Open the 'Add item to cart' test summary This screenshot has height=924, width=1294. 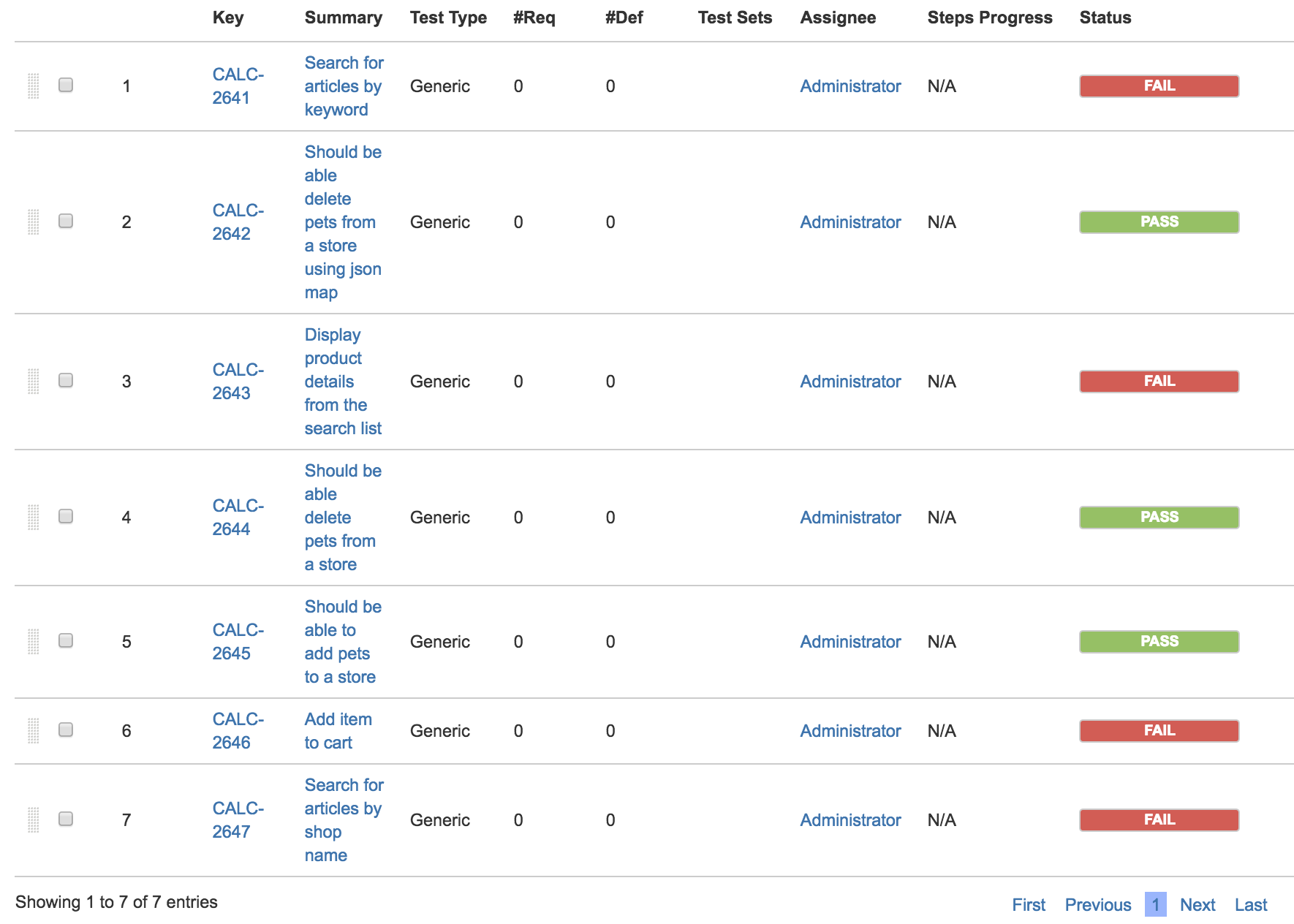coord(338,731)
